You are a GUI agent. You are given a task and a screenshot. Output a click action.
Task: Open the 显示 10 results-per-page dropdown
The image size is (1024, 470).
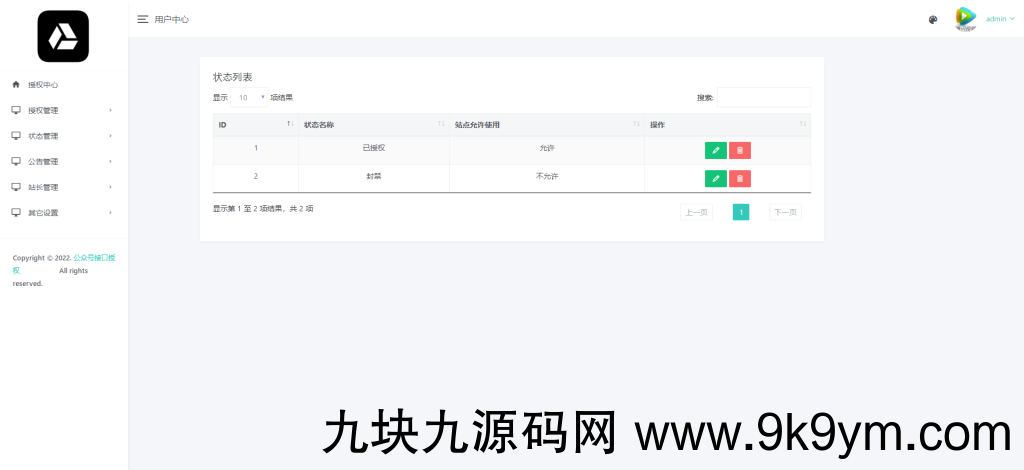249,97
